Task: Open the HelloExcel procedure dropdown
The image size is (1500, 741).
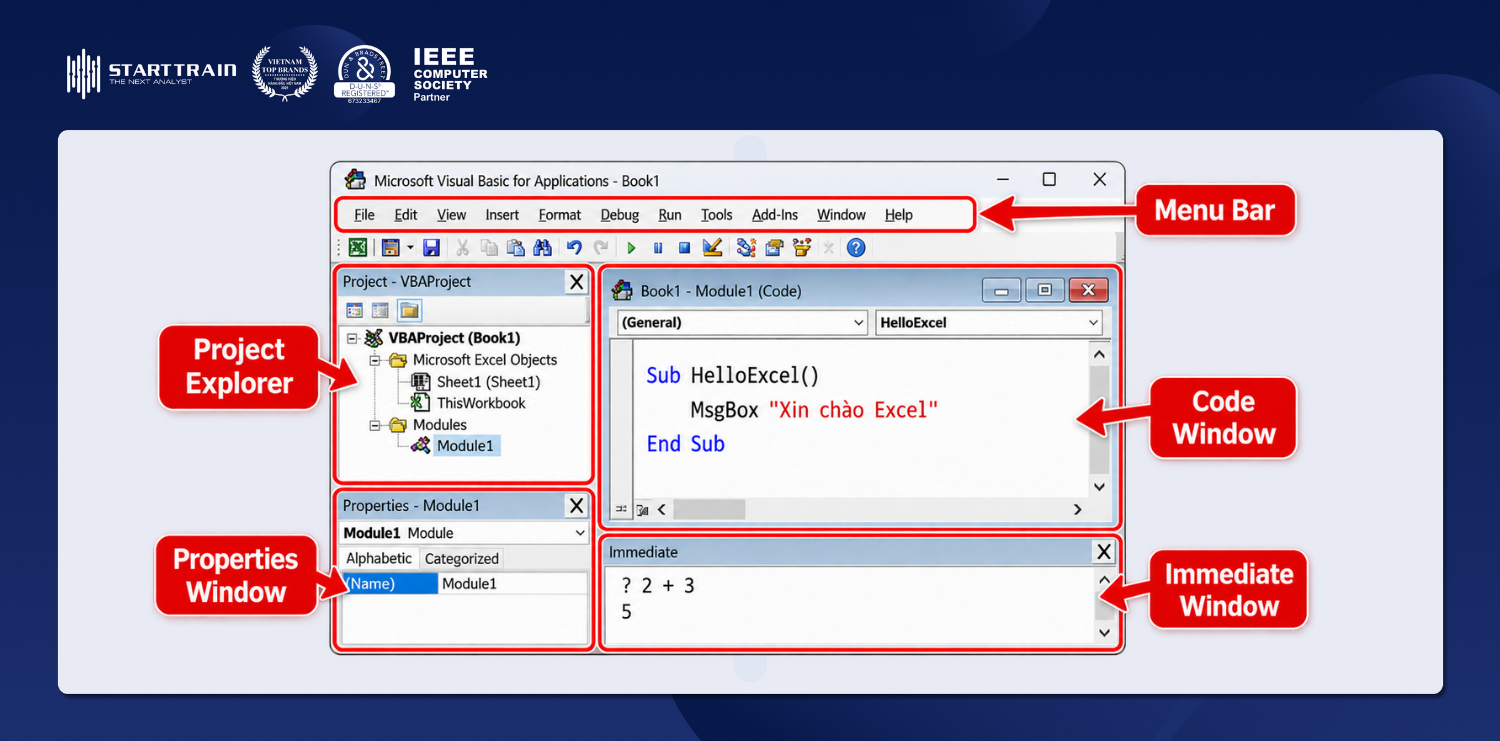Action: click(1092, 323)
